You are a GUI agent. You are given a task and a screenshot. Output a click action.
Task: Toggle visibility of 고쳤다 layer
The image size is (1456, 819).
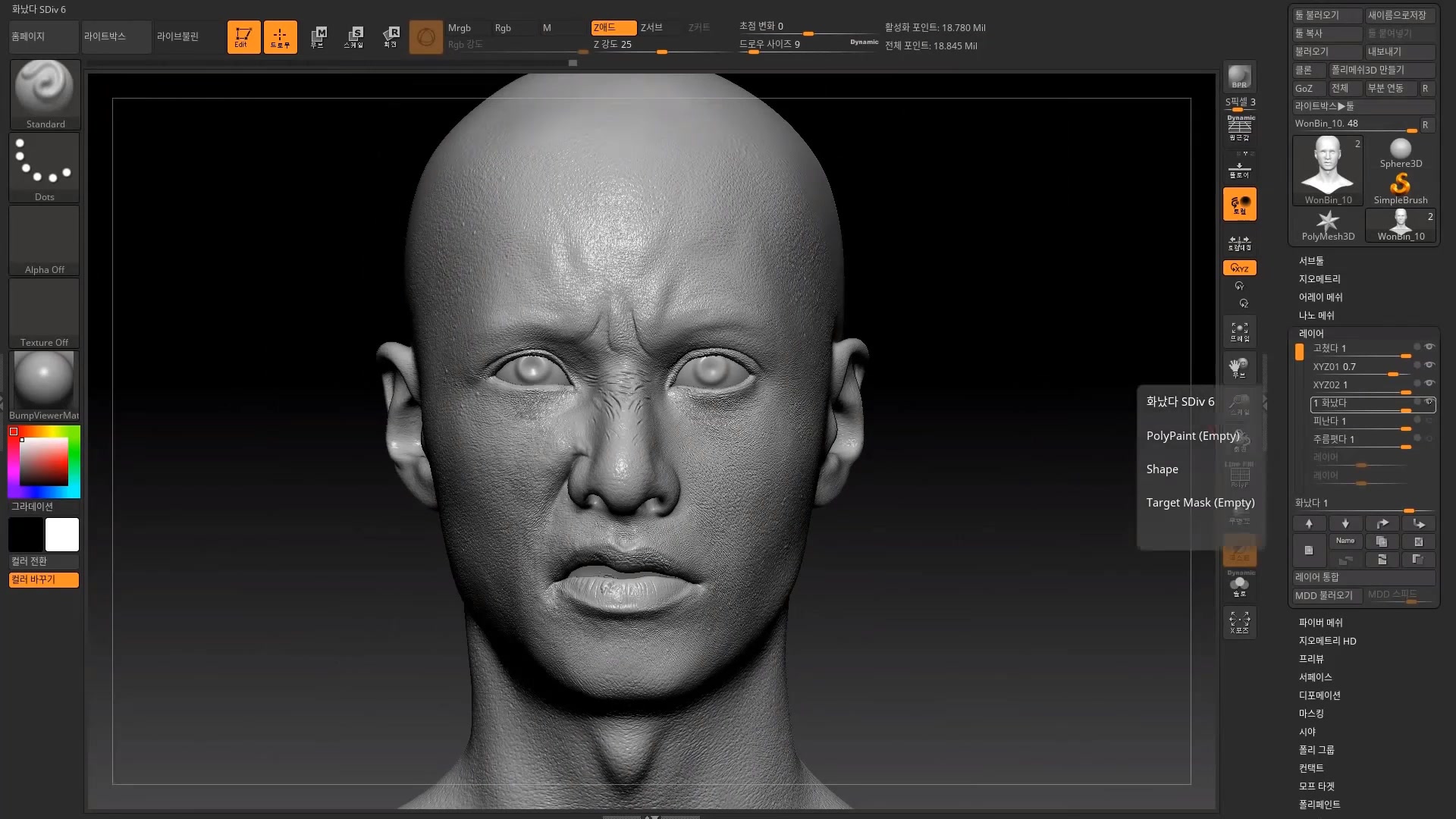click(x=1429, y=347)
